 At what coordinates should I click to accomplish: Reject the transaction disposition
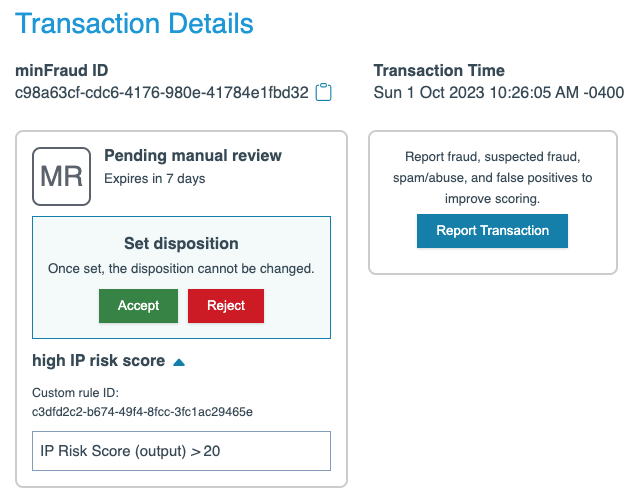225,306
